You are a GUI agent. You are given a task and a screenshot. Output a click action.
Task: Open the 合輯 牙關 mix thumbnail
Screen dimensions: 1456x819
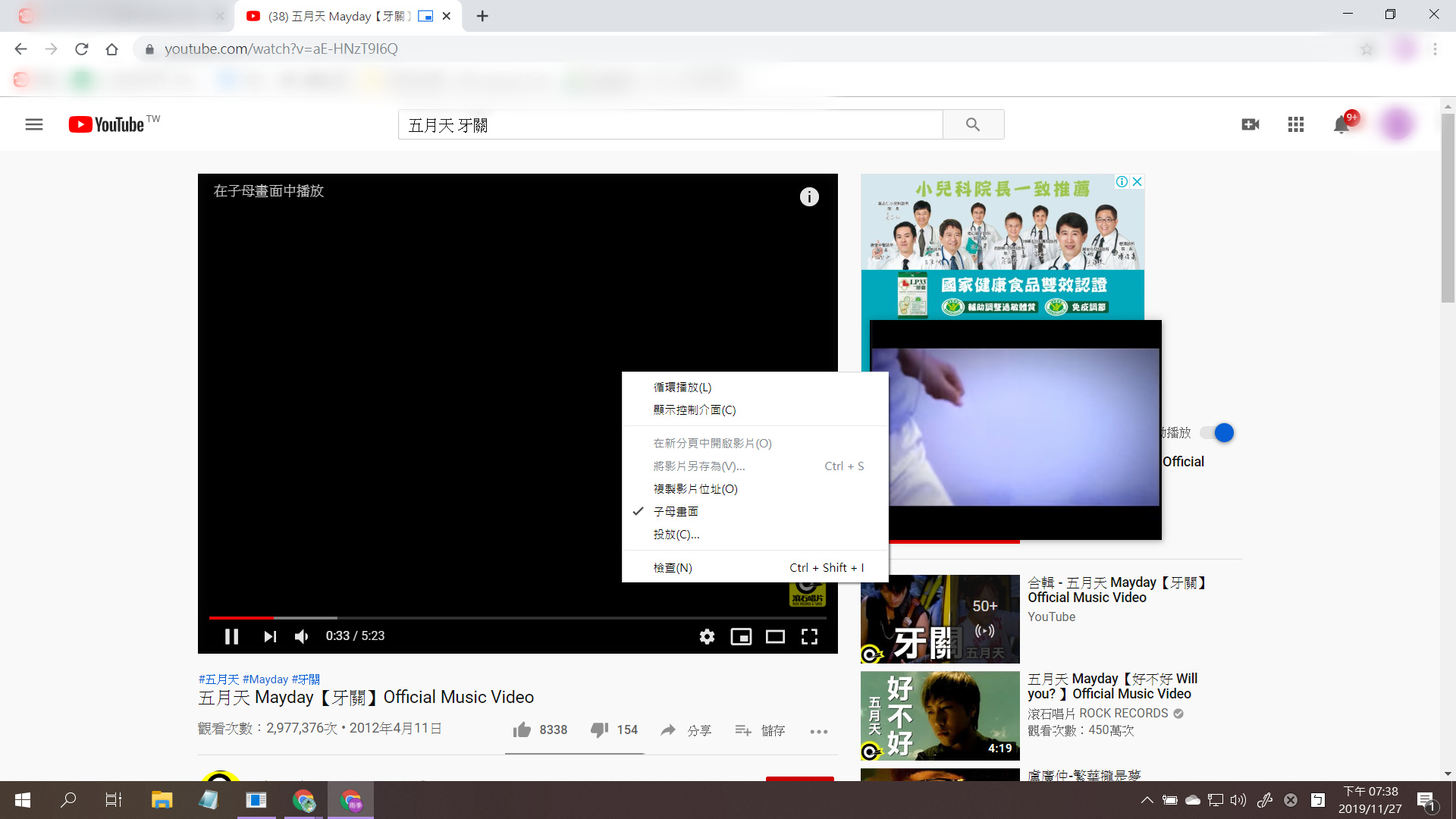pos(940,619)
